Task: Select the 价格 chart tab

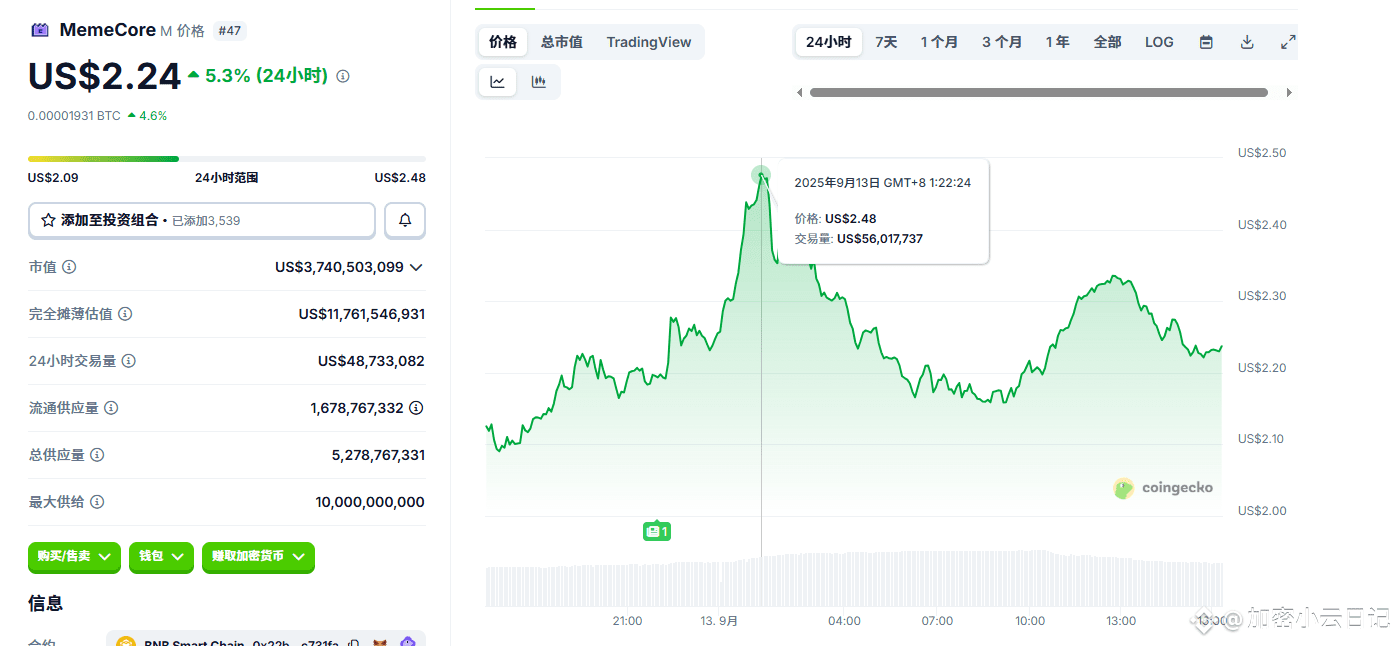Action: point(503,42)
